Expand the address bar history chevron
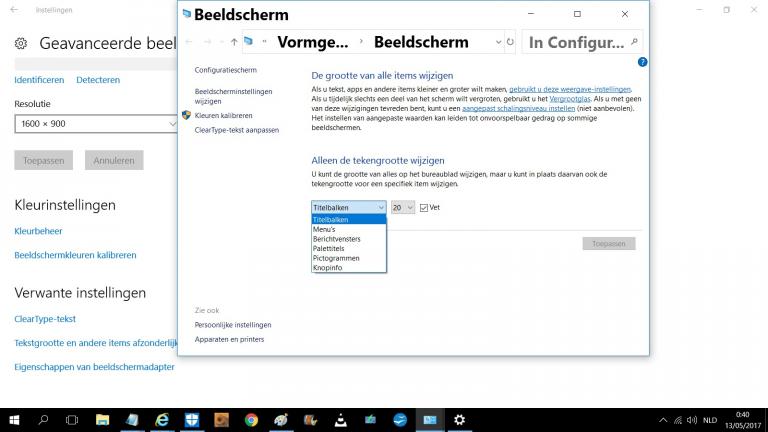The image size is (768, 432). point(496,42)
